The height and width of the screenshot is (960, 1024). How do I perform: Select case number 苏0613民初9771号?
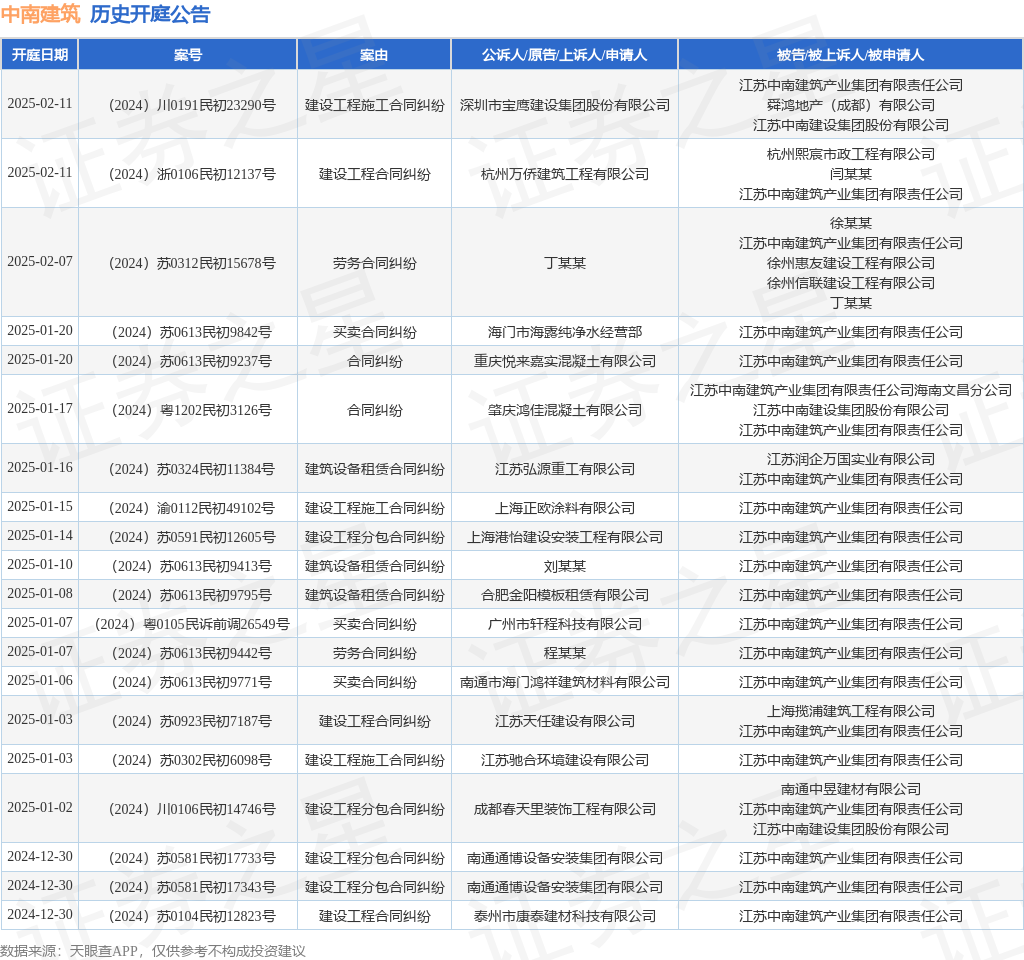[192, 682]
